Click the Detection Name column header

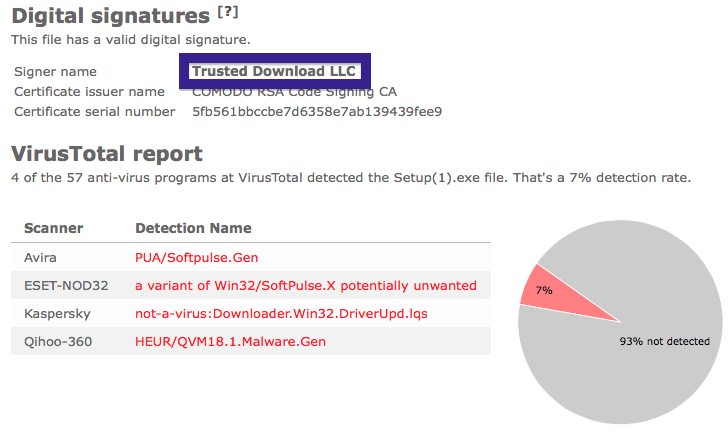193,228
